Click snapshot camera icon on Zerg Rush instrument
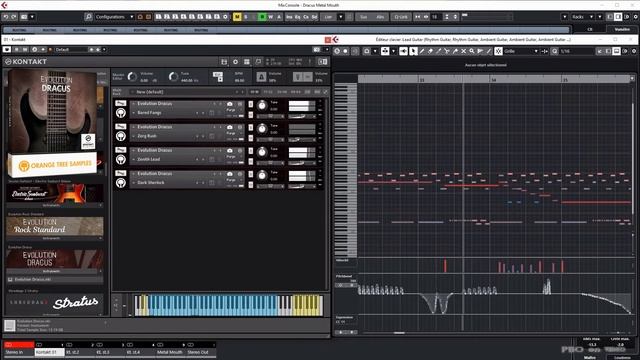 click(x=230, y=127)
